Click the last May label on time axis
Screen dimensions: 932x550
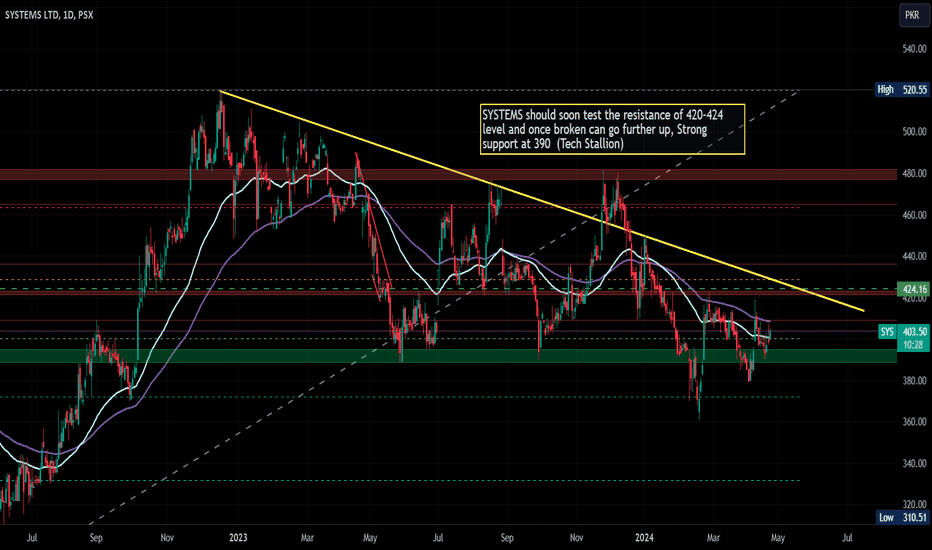pos(777,538)
